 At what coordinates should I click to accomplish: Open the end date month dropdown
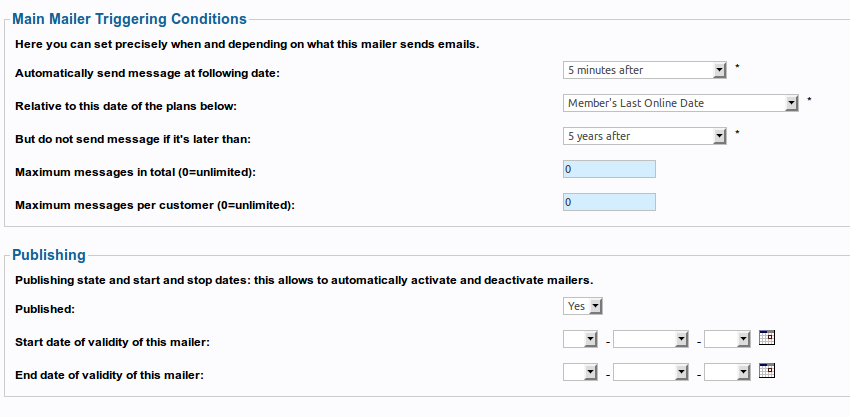point(651,372)
